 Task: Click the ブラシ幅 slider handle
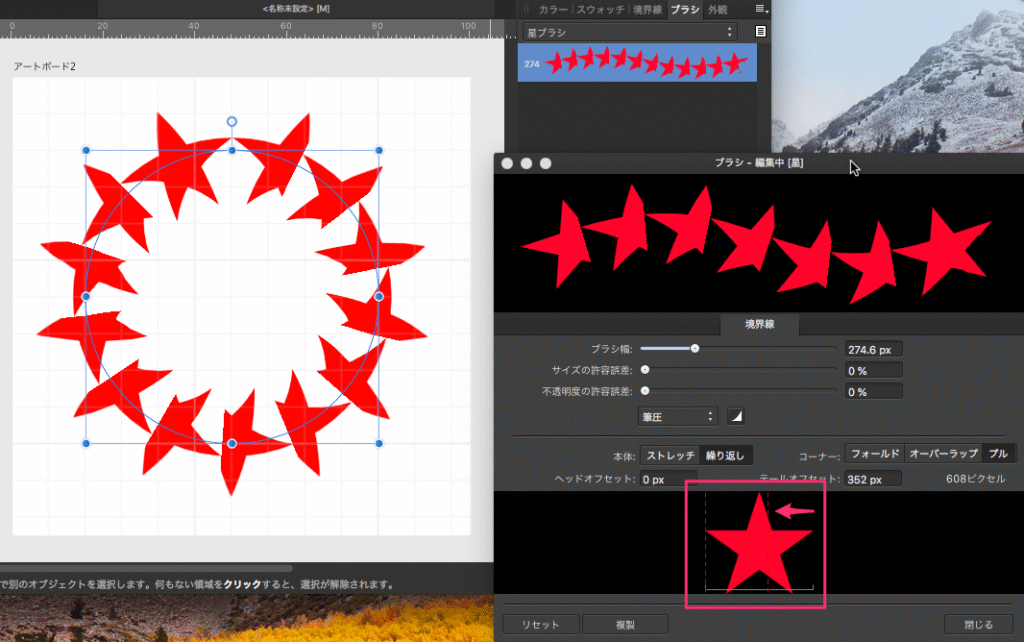[694, 348]
